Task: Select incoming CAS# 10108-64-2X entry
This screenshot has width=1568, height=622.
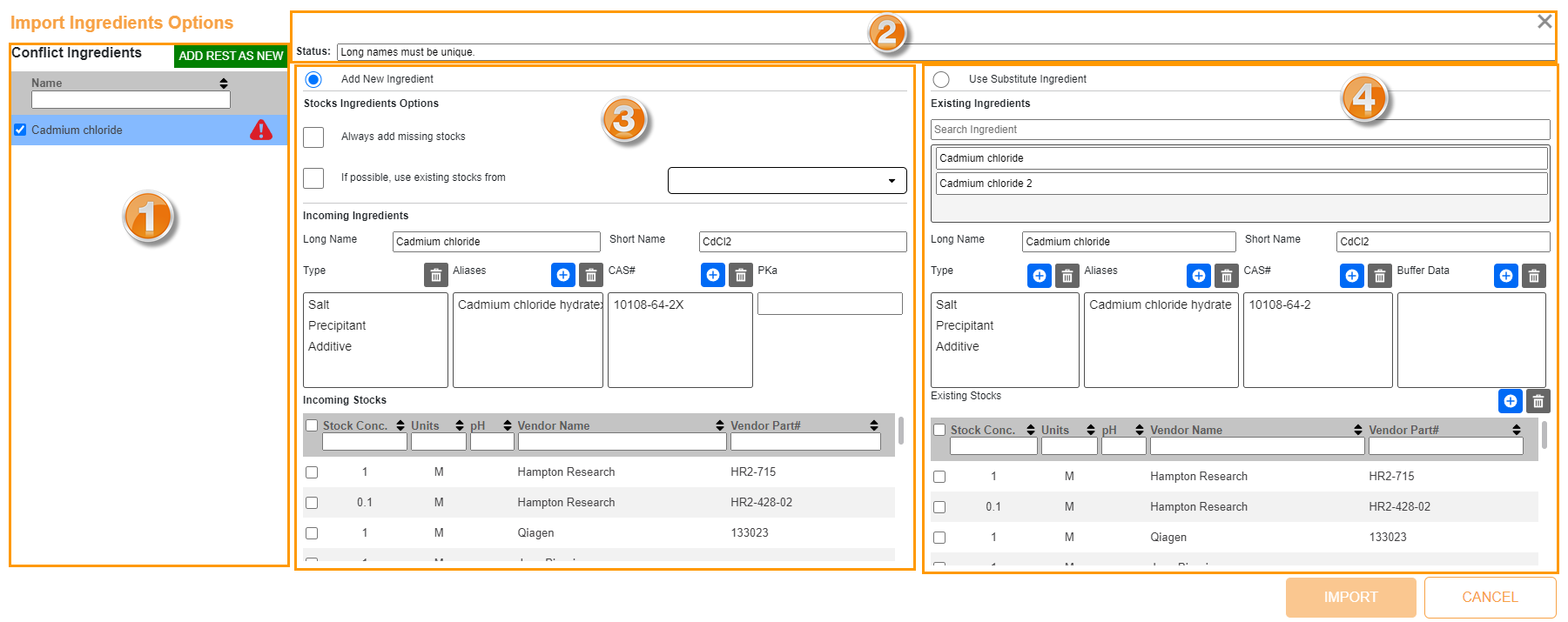Action: click(649, 304)
